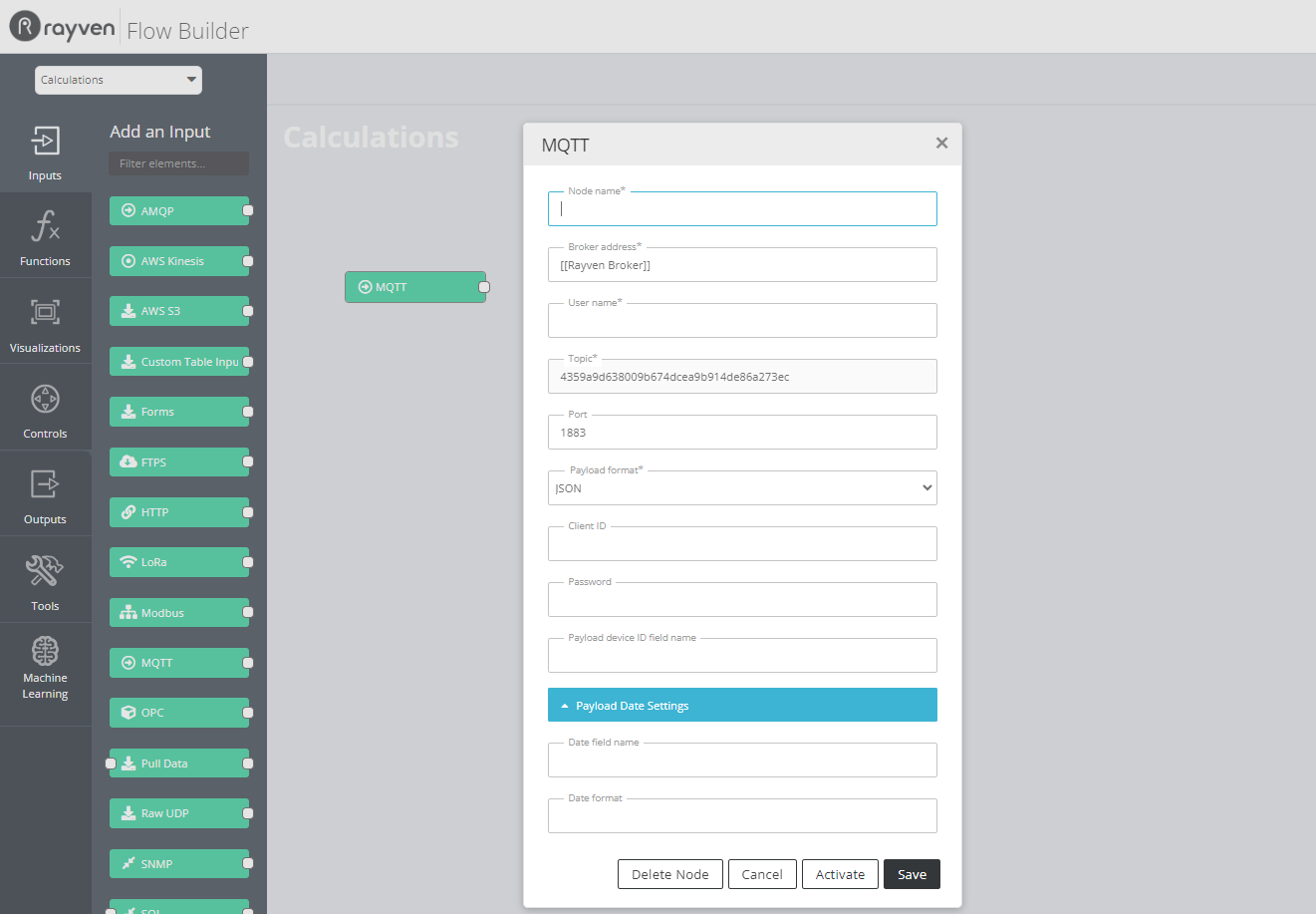Screen dimensions: 1316x914
Task: Select the HTTP input element
Action: pyautogui.click(x=179, y=512)
